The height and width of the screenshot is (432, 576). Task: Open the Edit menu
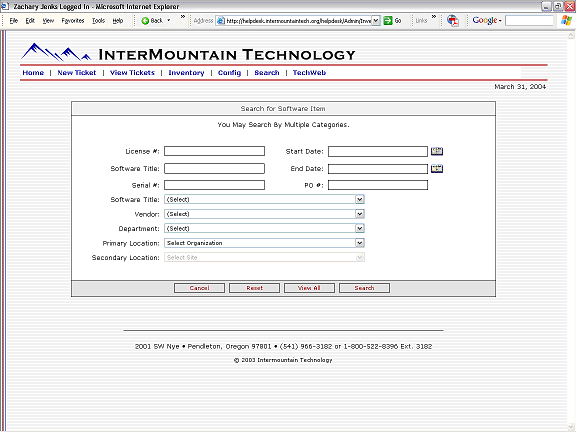pyautogui.click(x=30, y=21)
